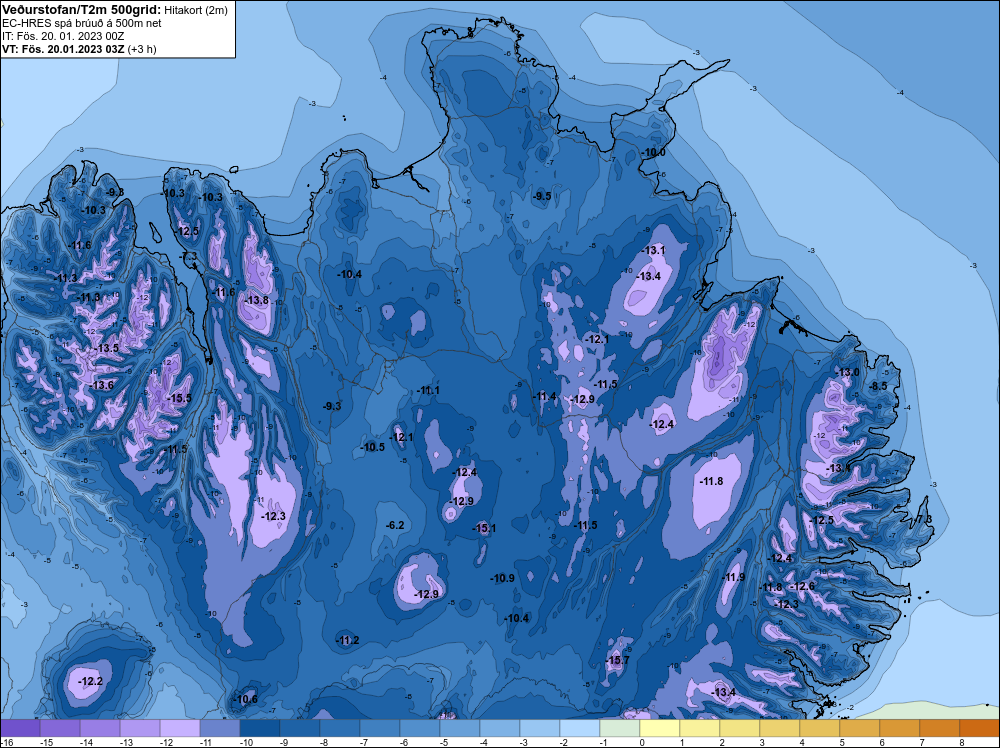Click the -13.6 temperature value
1000x748 pixels.
pyautogui.click(x=102, y=385)
